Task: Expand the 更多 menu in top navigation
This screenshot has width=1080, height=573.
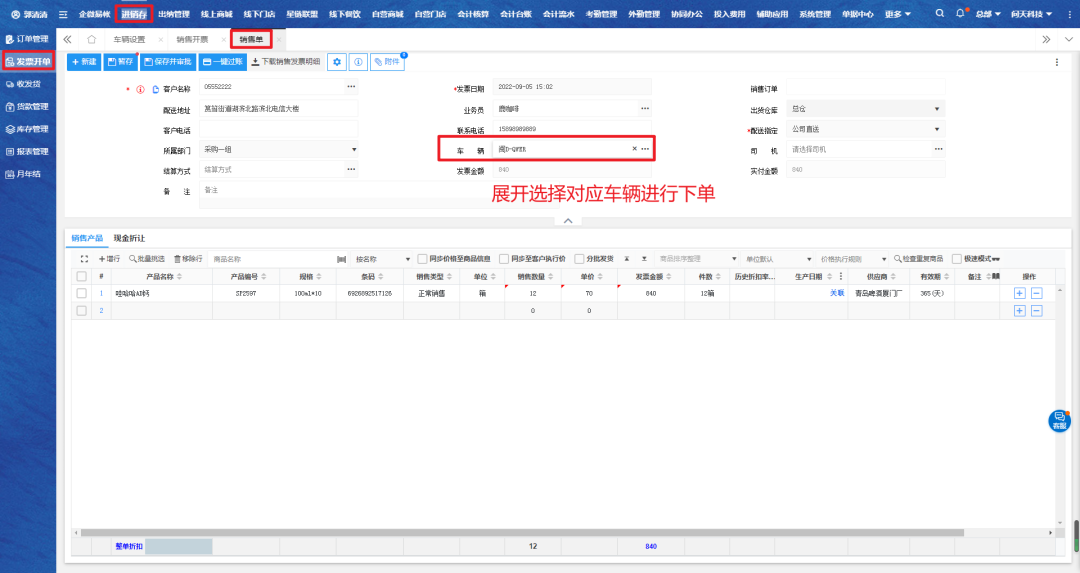Action: [897, 14]
